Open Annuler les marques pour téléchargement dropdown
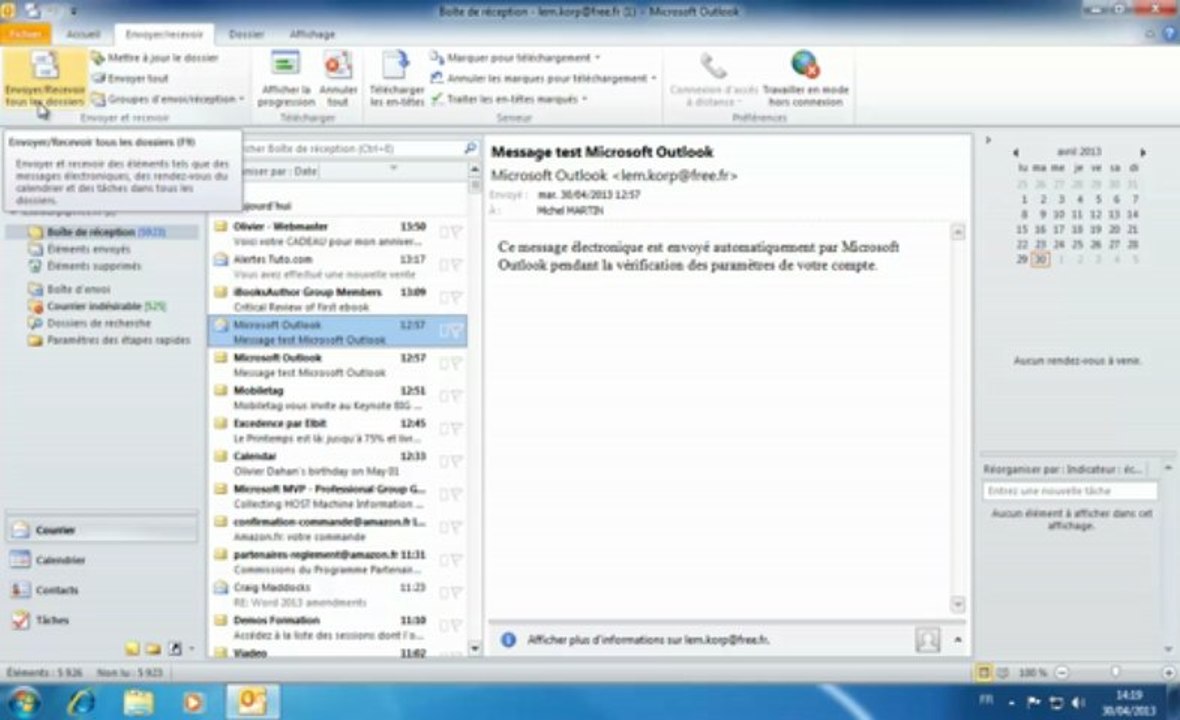The width and height of the screenshot is (1180, 720). pyautogui.click(x=543, y=78)
